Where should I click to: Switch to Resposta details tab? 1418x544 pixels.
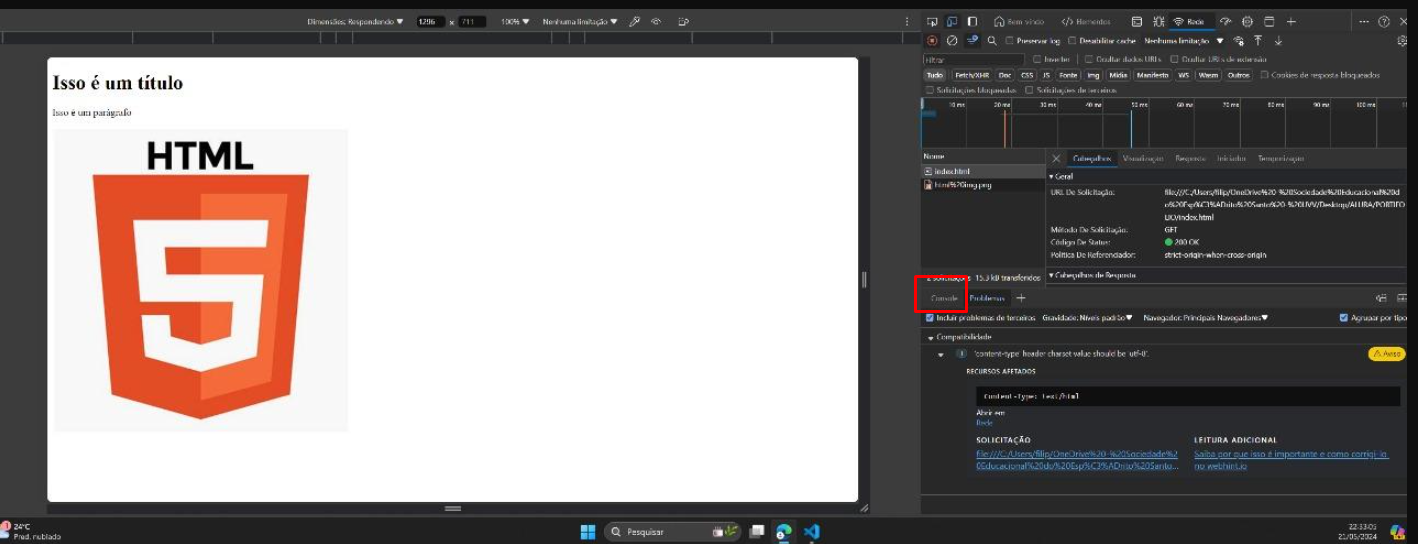click(x=1190, y=158)
